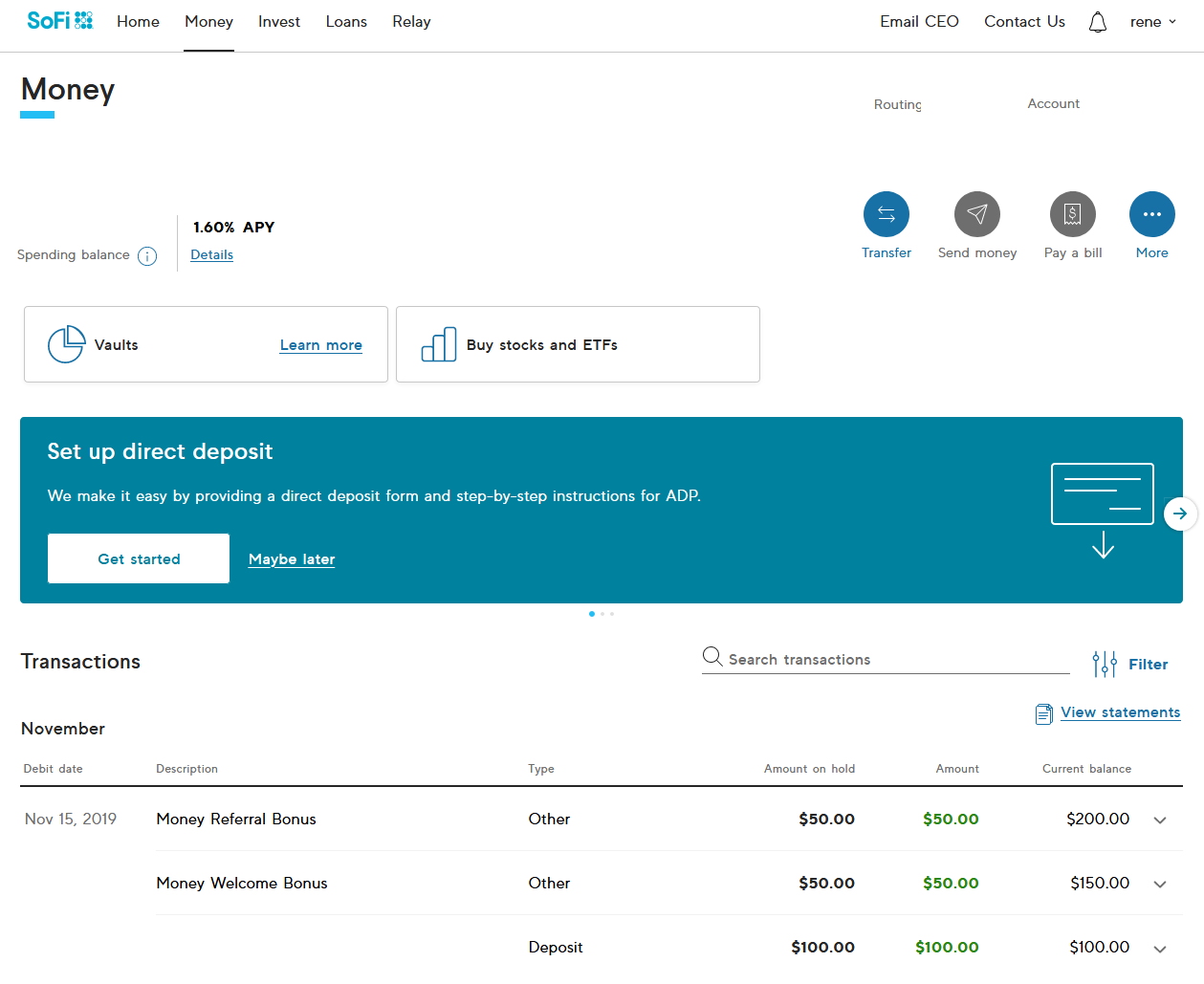Viewport: 1204px width, 984px height.
Task: Open the rene account dropdown
Action: point(1152,22)
